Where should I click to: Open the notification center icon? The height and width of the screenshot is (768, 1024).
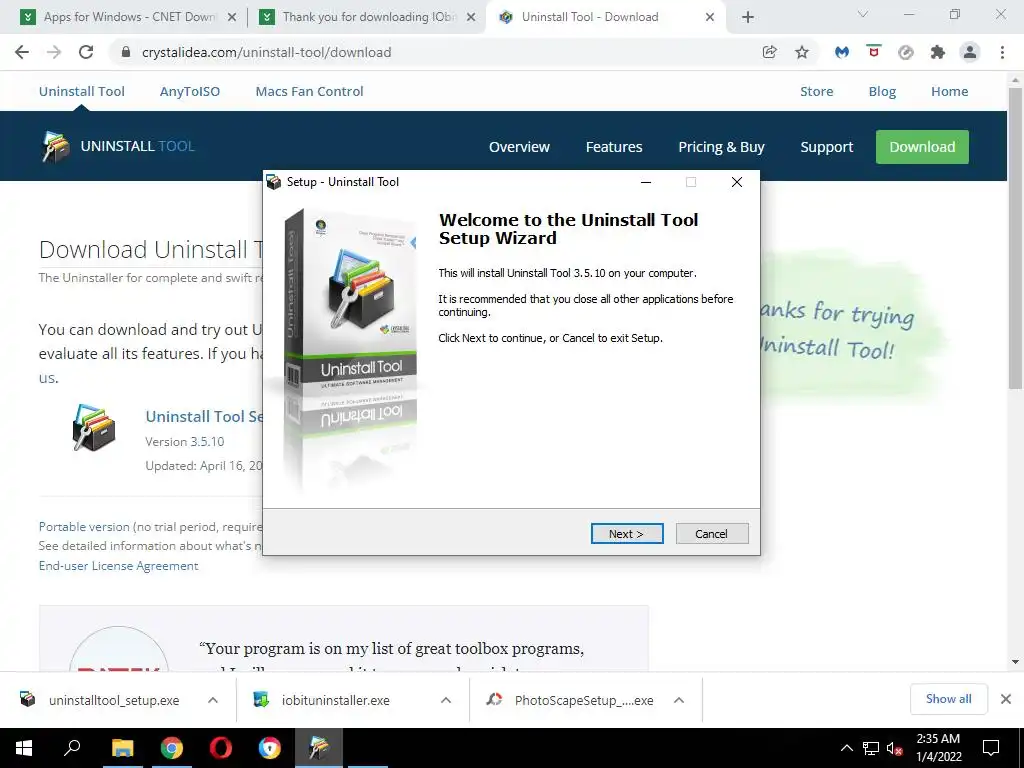[991, 748]
